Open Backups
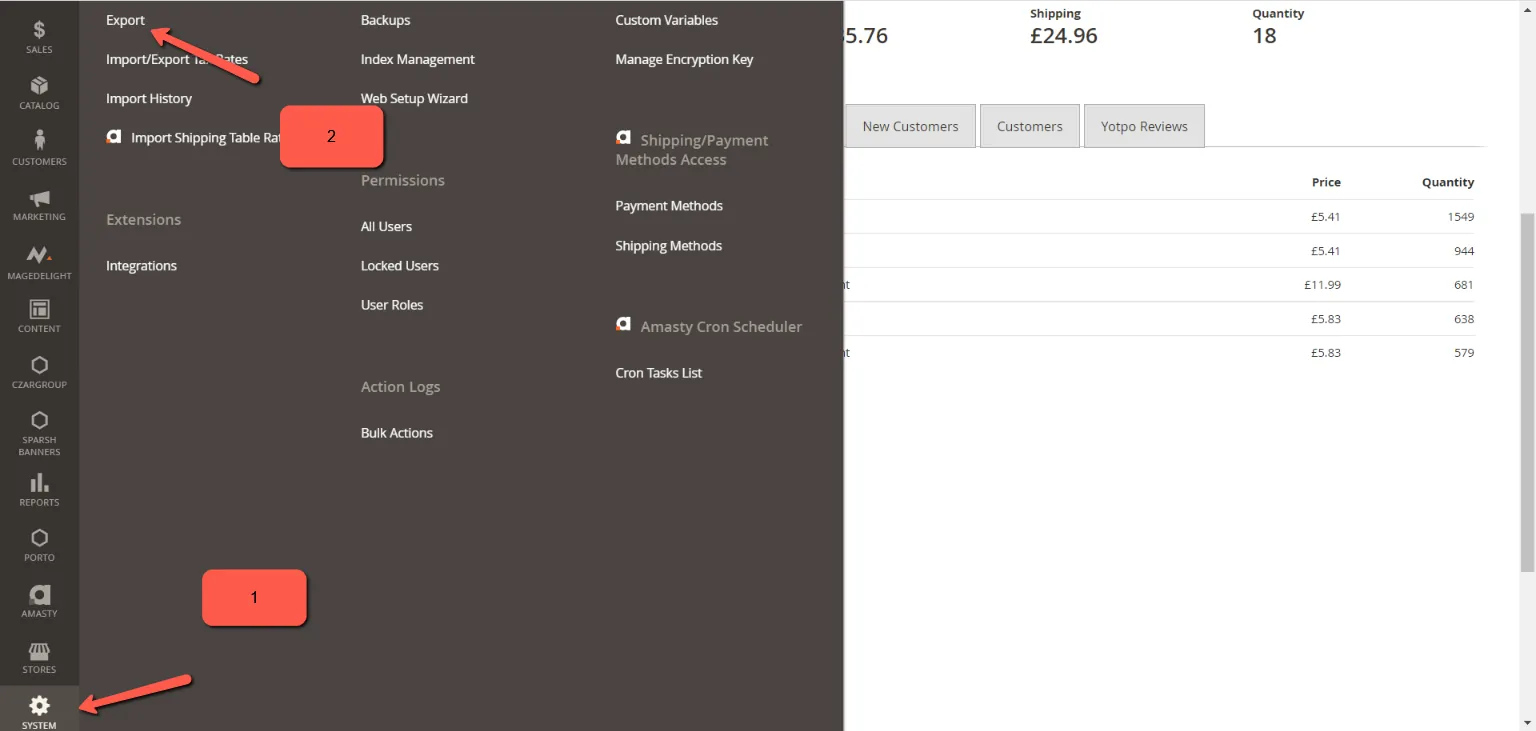 pyautogui.click(x=385, y=20)
